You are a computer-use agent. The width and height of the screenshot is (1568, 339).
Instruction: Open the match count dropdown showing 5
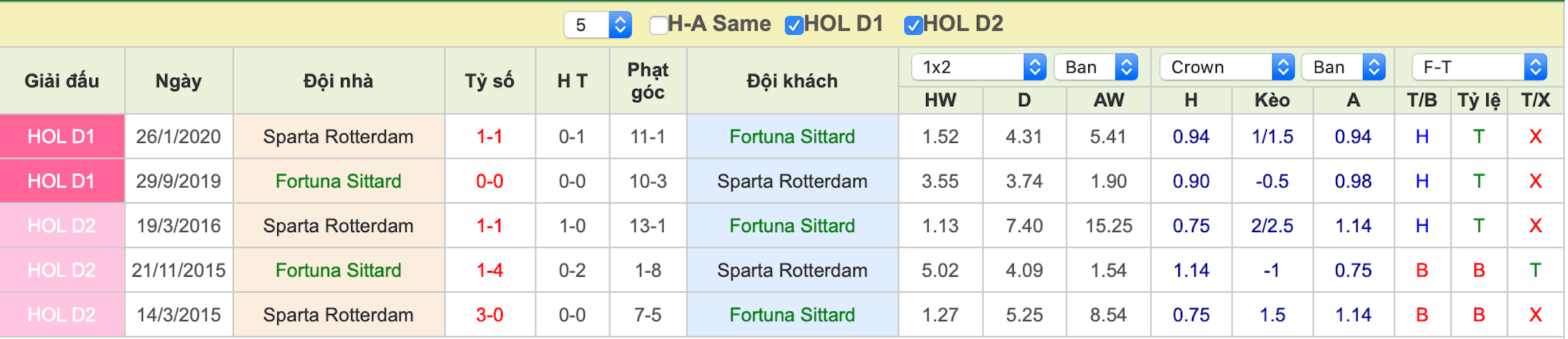597,25
